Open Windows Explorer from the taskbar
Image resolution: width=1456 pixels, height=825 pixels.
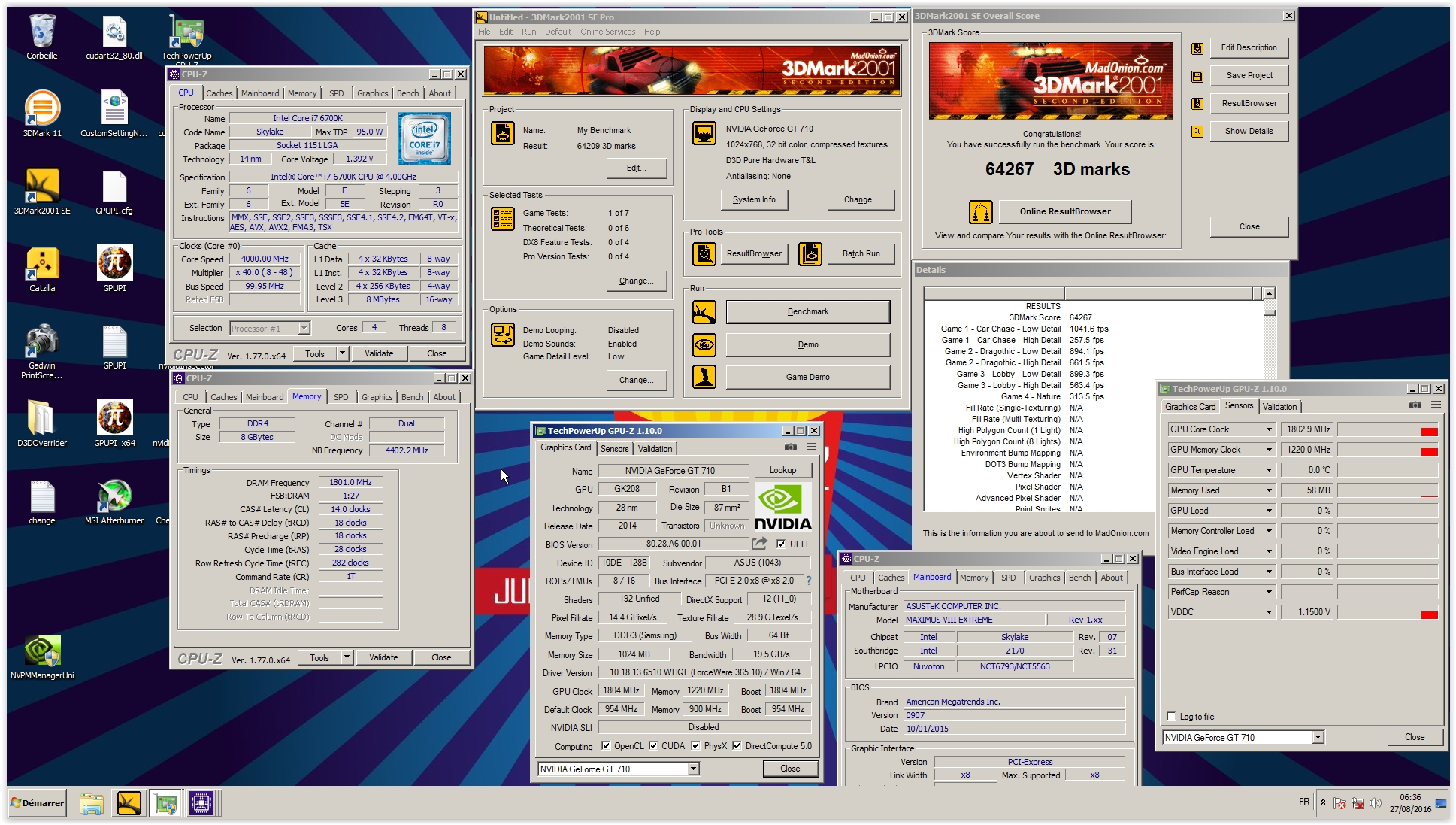92,804
